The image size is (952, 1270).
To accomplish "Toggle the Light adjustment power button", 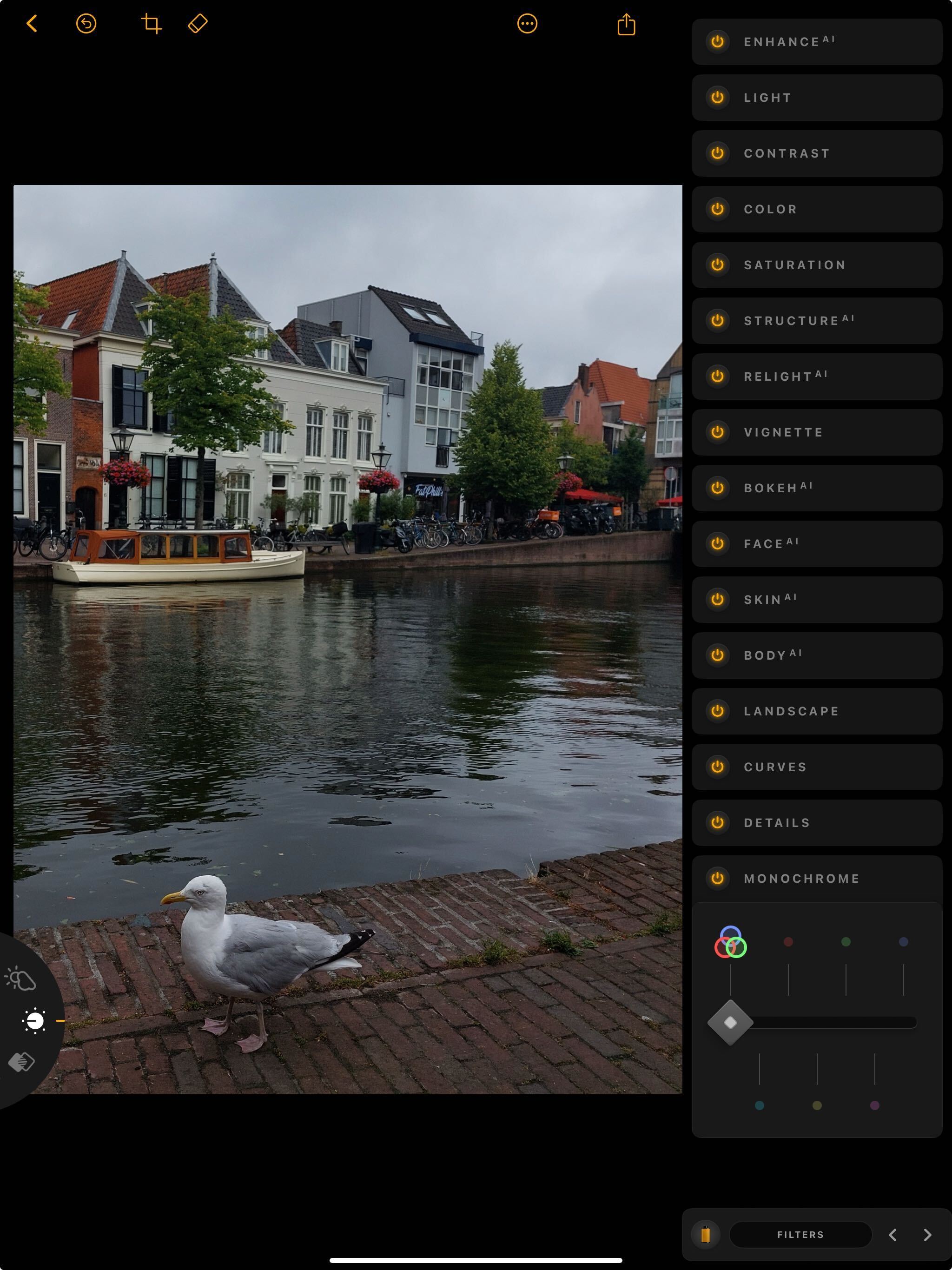I will pyautogui.click(x=717, y=98).
